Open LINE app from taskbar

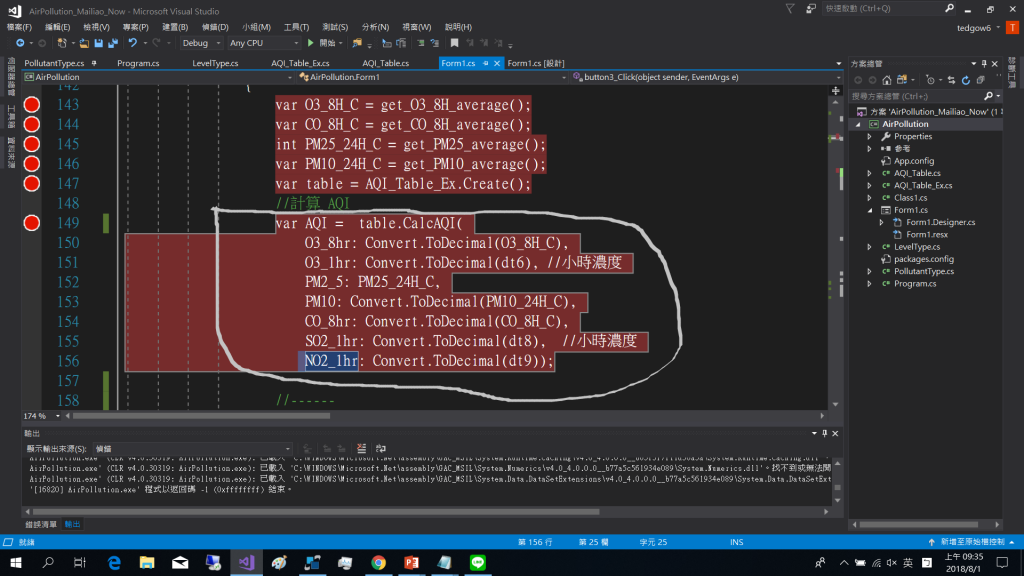478,562
